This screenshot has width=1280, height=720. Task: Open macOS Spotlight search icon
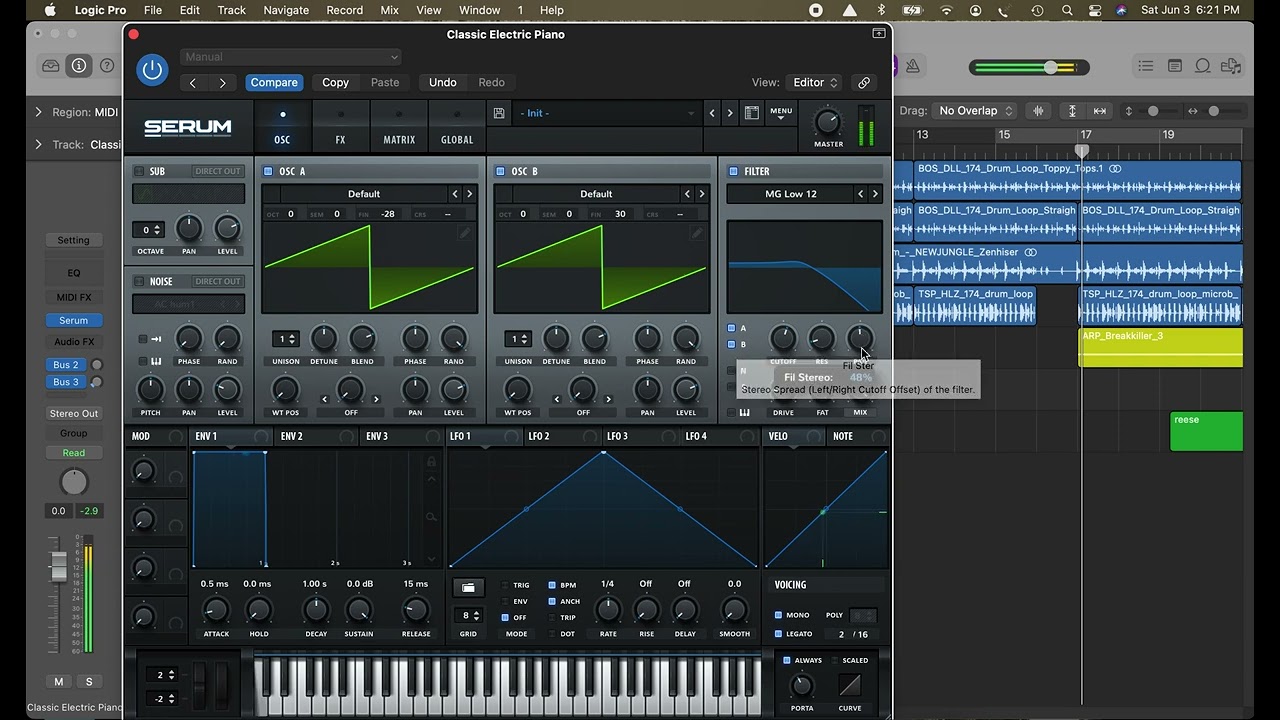click(1068, 10)
